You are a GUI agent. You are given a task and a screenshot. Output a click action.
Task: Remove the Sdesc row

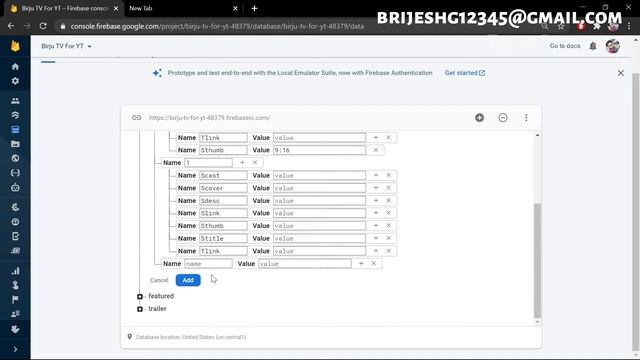click(389, 200)
